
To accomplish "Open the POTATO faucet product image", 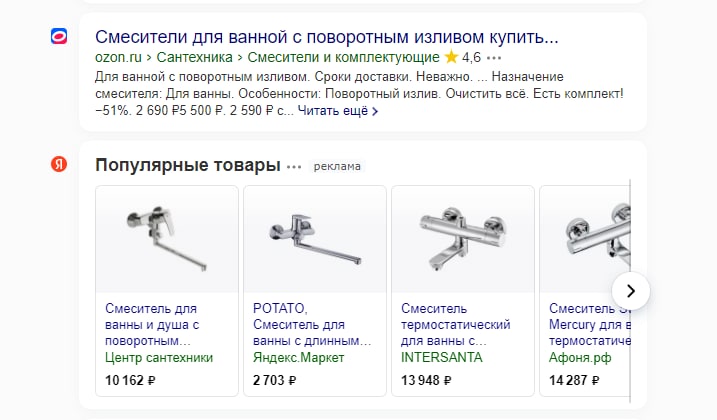I will tap(315, 239).
